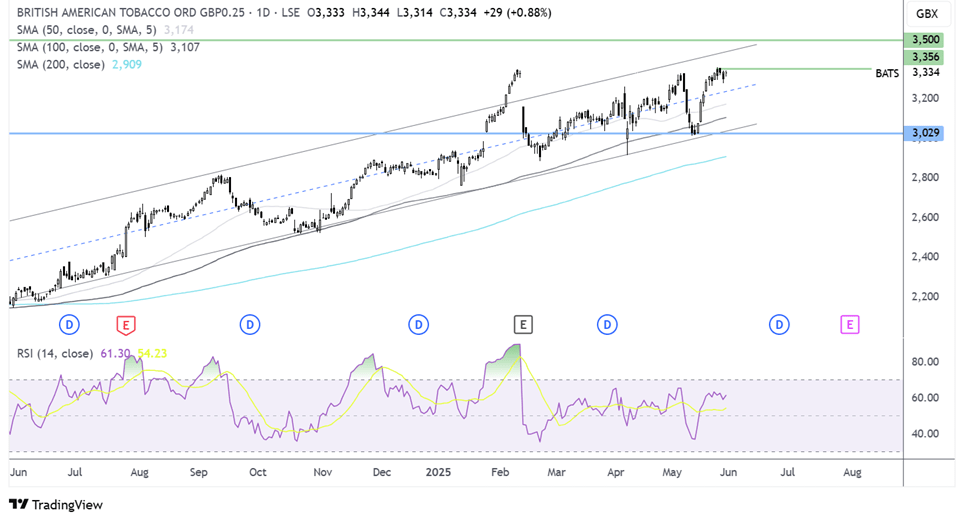The image size is (980, 522).
Task: Click the Mar label on time axis
Action: coord(556,472)
